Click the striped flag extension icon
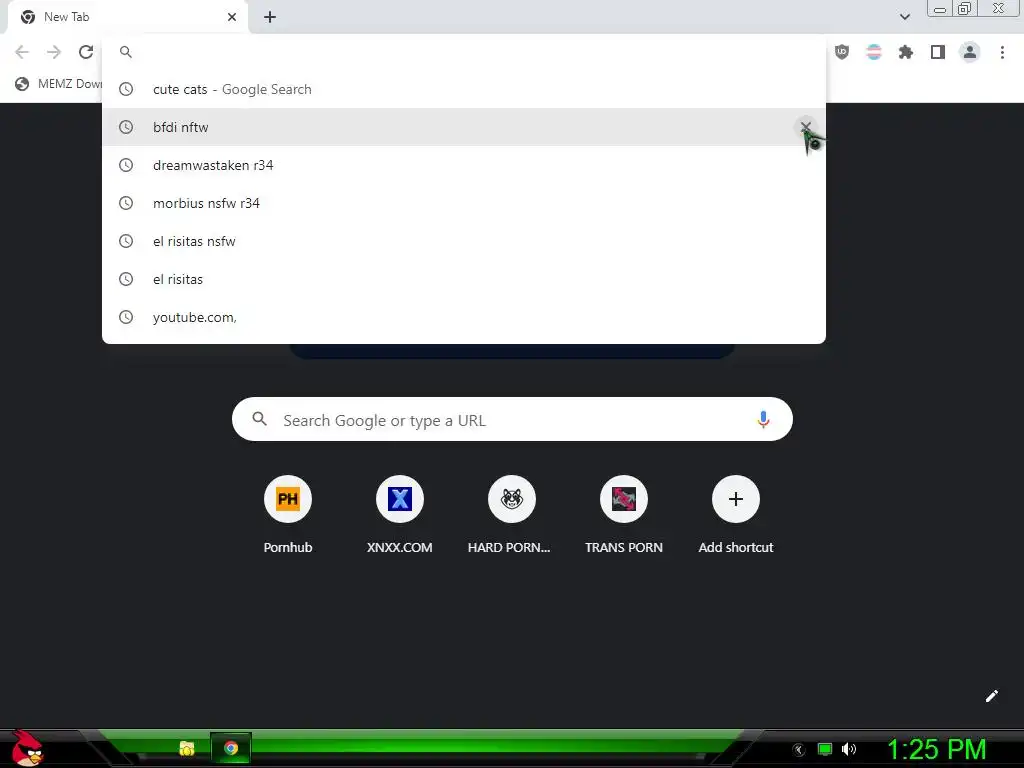Screen dimensions: 1024x768 [x=874, y=52]
